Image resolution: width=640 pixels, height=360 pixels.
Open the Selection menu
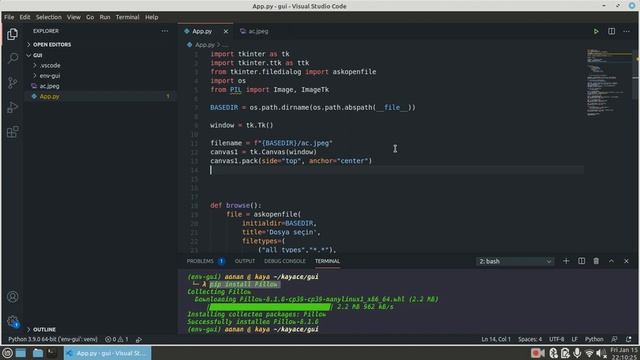coord(49,17)
